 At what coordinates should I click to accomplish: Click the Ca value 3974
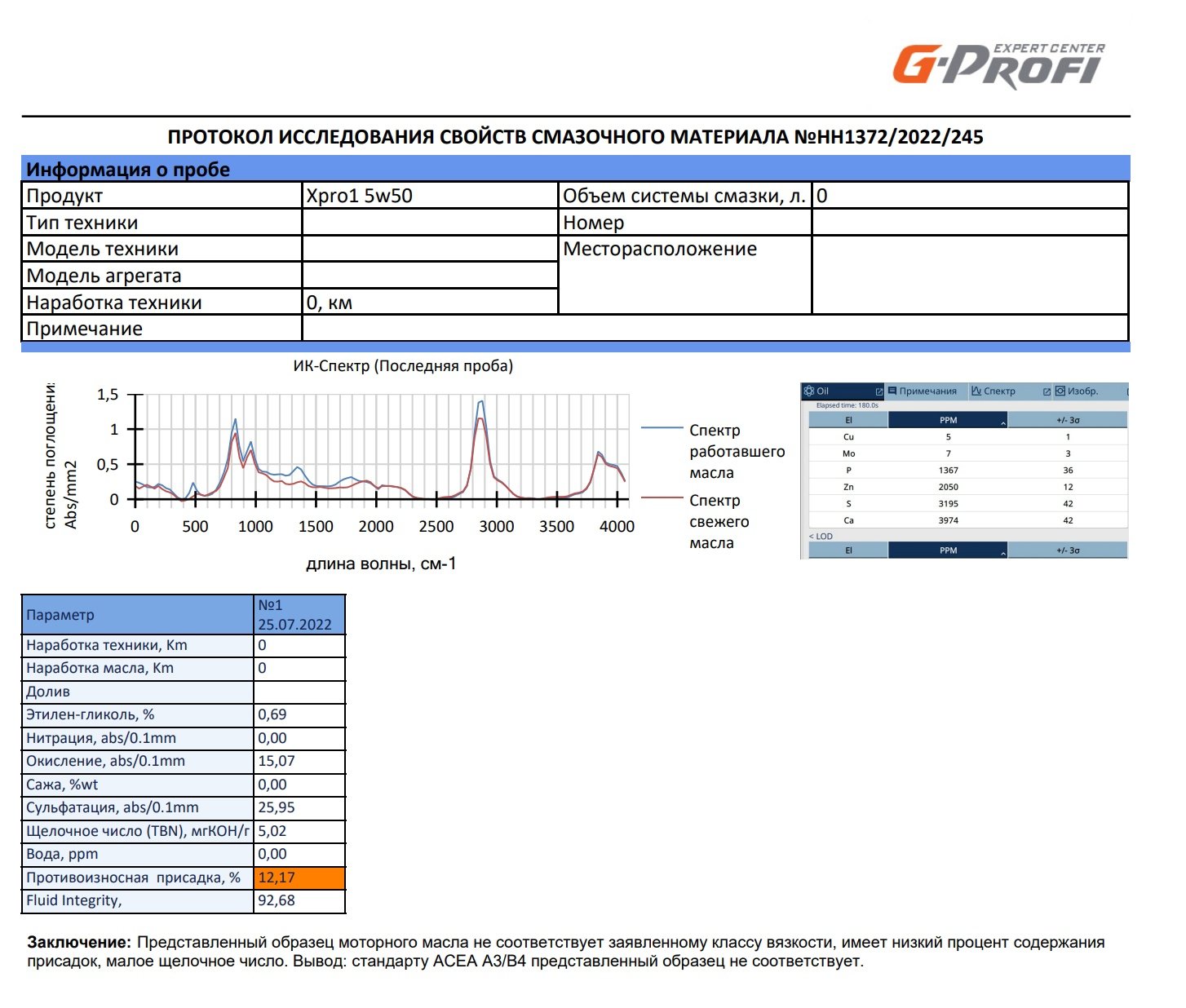point(948,520)
